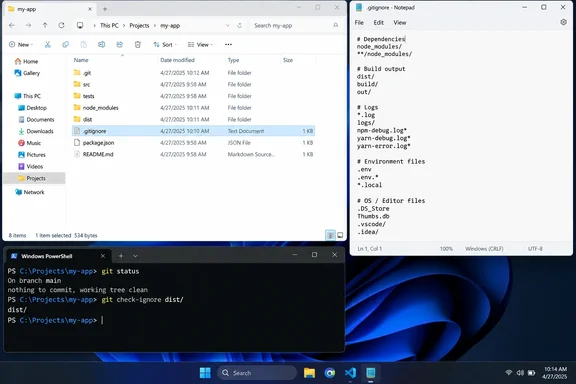Sort by the Type column header
576x384 pixels.
pyautogui.click(x=233, y=60)
